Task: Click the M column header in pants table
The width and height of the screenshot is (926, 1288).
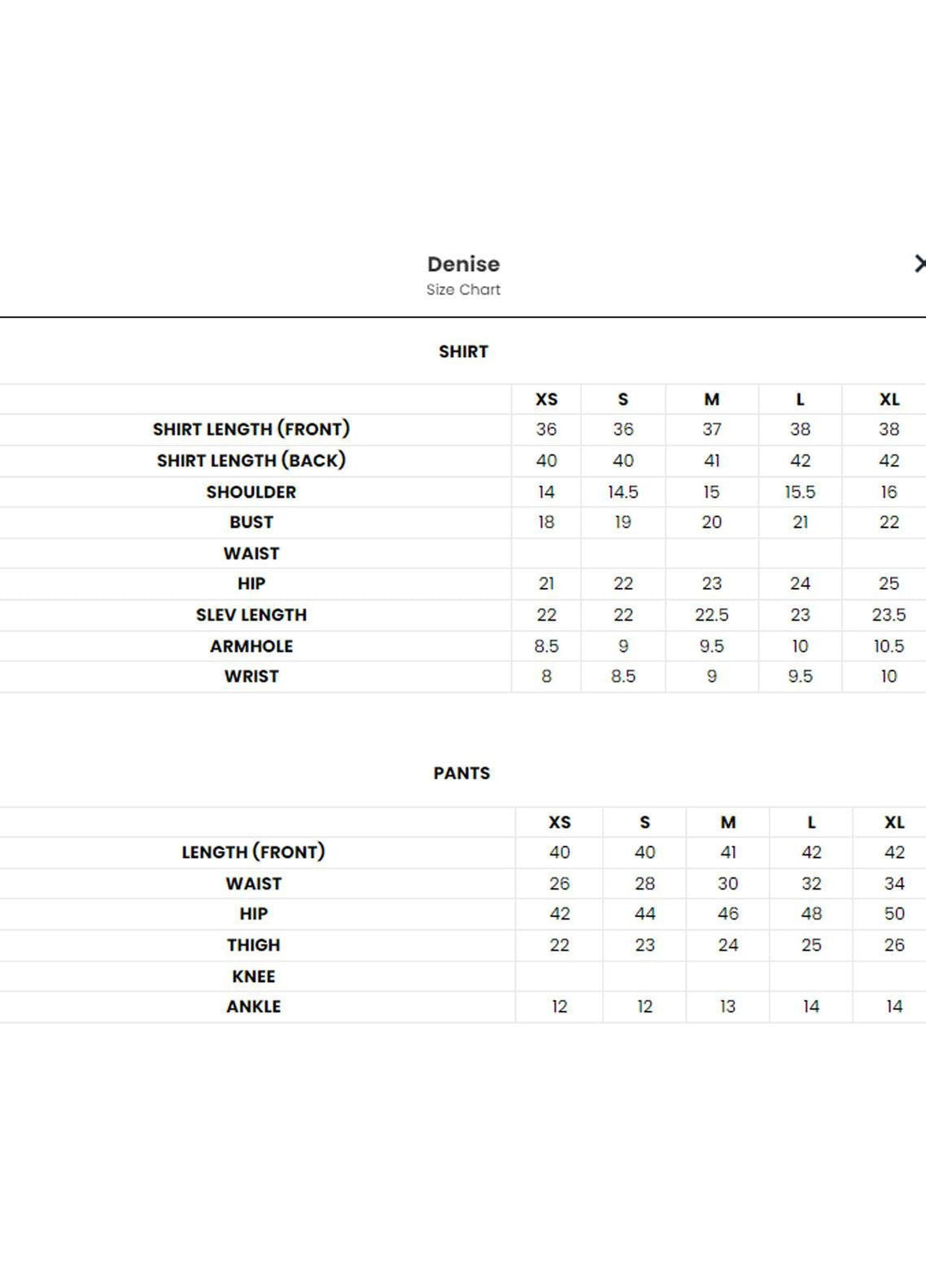Action: [728, 822]
